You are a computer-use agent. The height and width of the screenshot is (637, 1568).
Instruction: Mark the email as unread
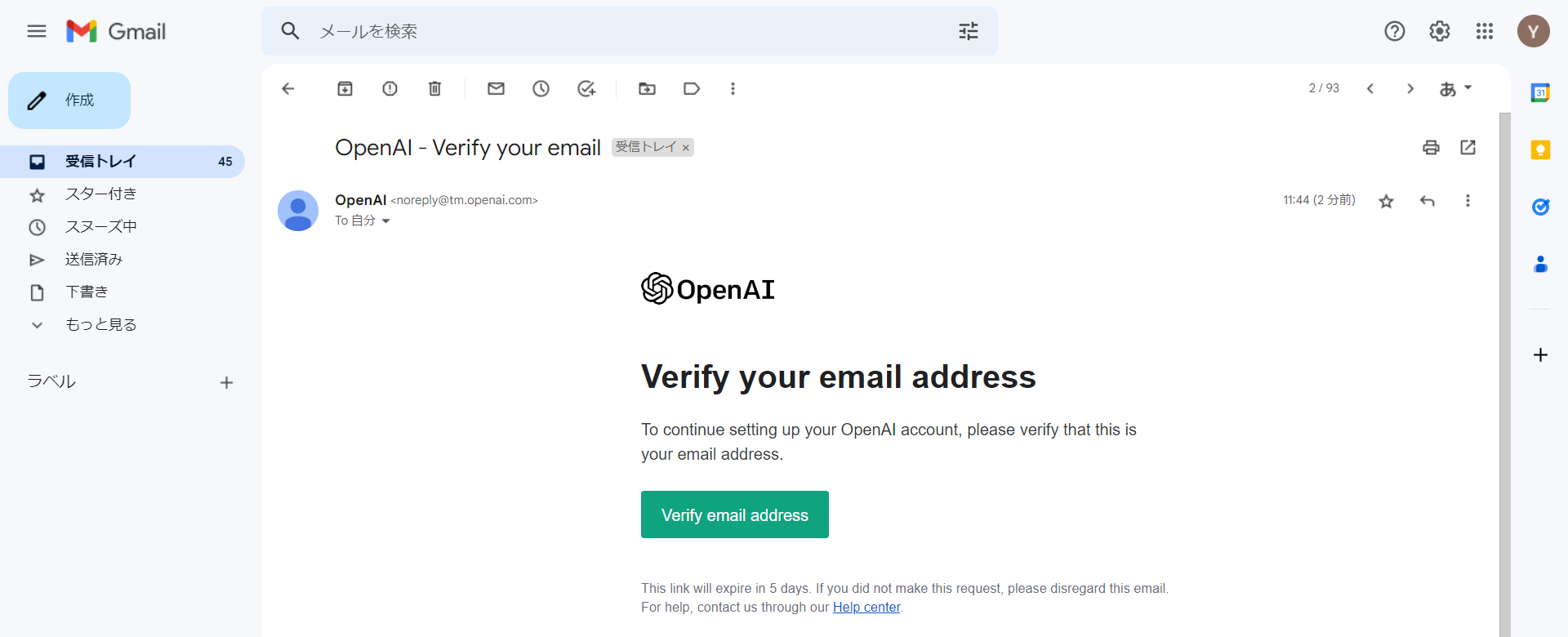click(496, 89)
